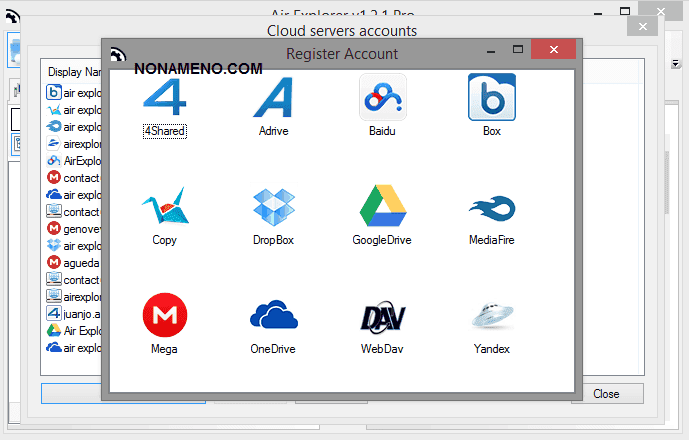Select the Mega 'contact' account row
Screen dimensions: 689x440
click(x=73, y=178)
